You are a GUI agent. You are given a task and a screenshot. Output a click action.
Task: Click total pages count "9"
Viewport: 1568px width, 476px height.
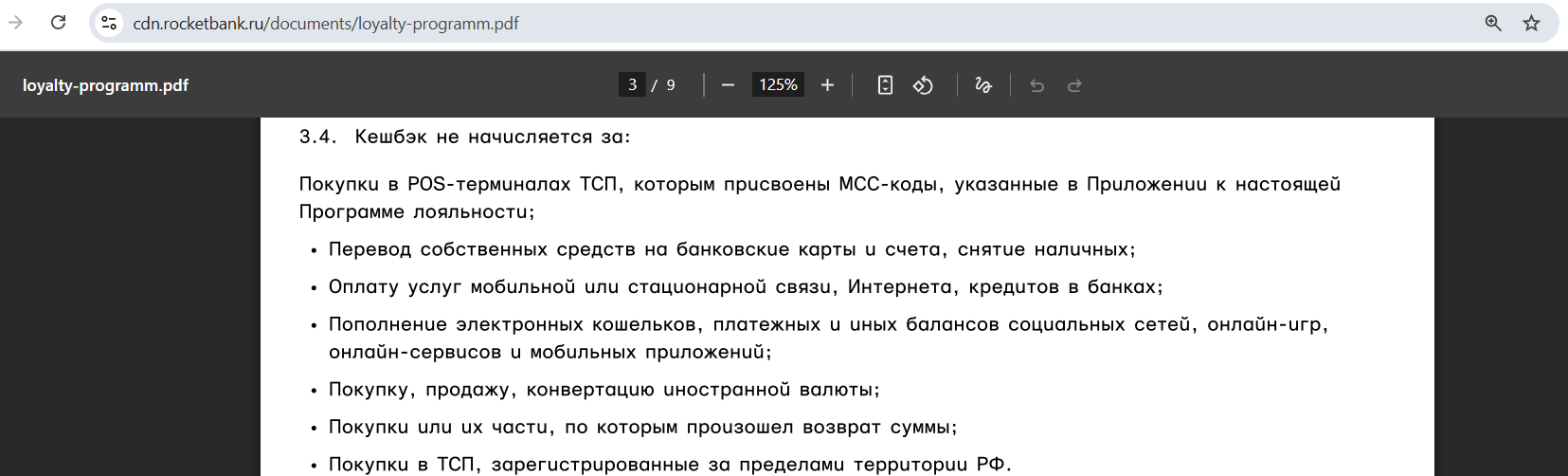(x=671, y=85)
